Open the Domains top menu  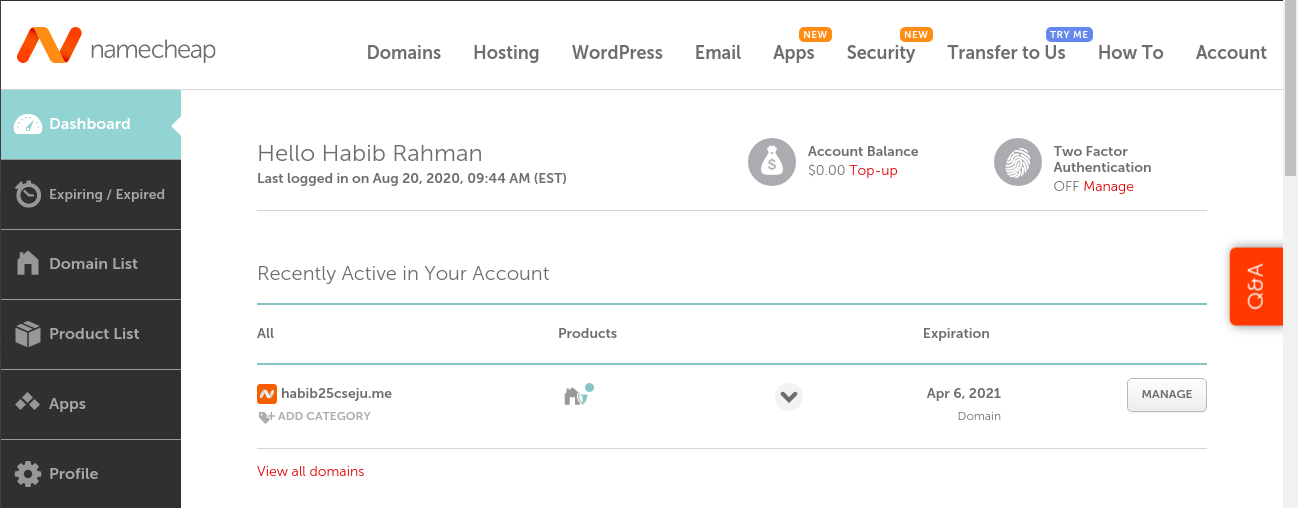pyautogui.click(x=404, y=53)
